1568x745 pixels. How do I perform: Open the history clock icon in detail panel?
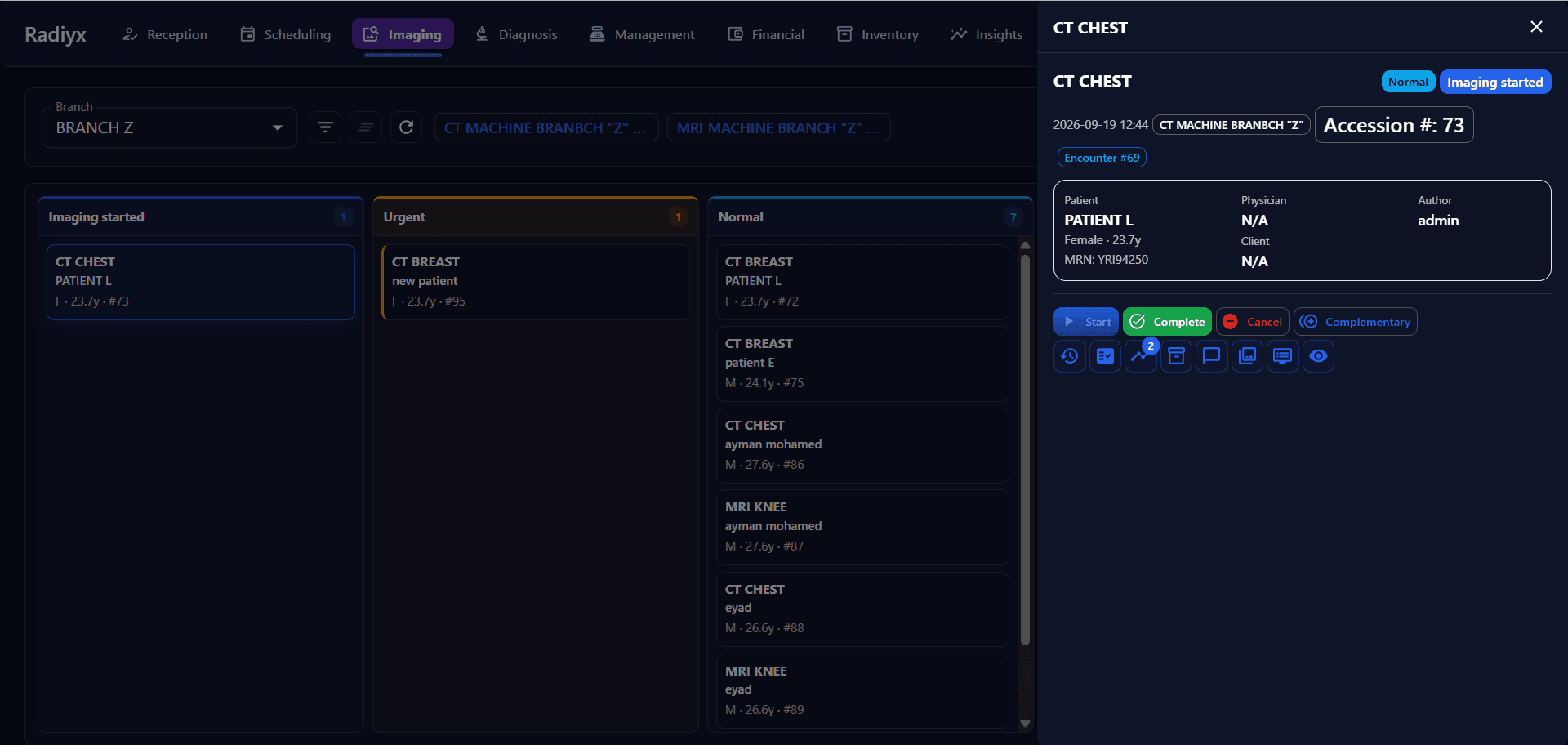[x=1070, y=356]
